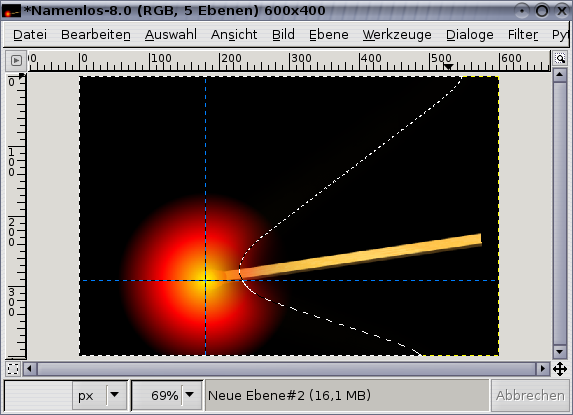573x415 pixels.
Task: Click the Abbrechen button
Action: point(530,395)
